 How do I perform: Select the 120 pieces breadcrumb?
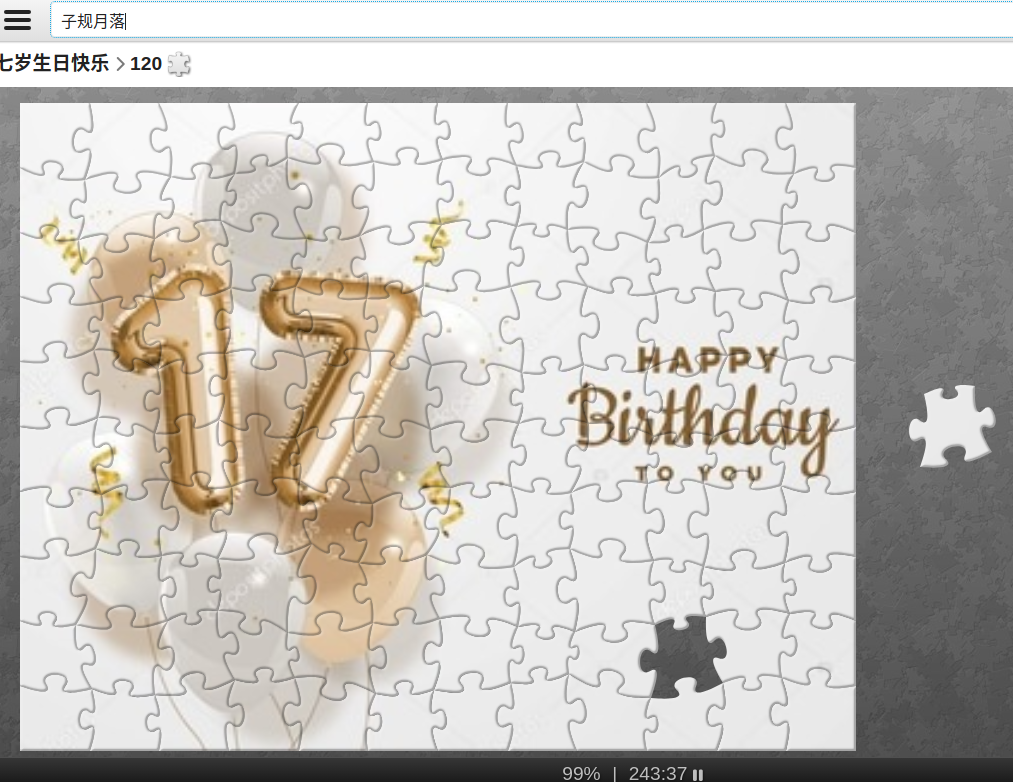coord(146,64)
